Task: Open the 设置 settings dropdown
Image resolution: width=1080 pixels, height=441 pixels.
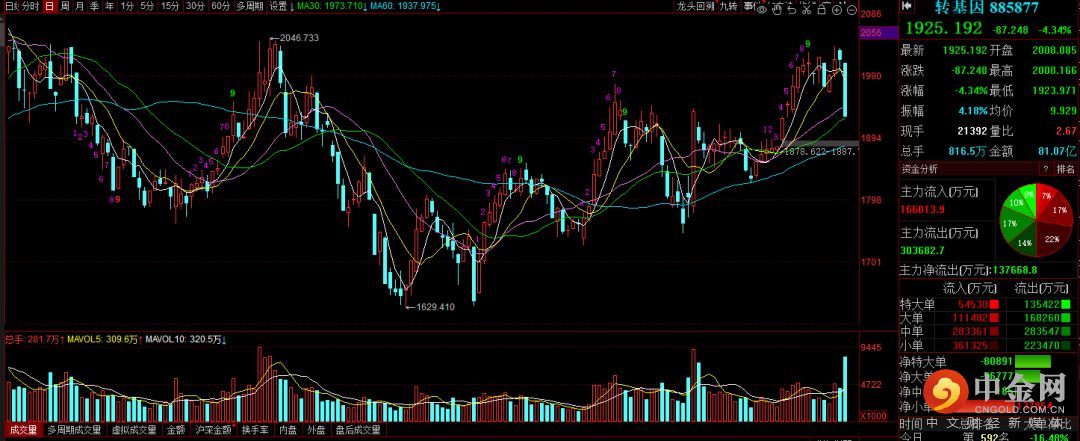Action: [x=280, y=6]
